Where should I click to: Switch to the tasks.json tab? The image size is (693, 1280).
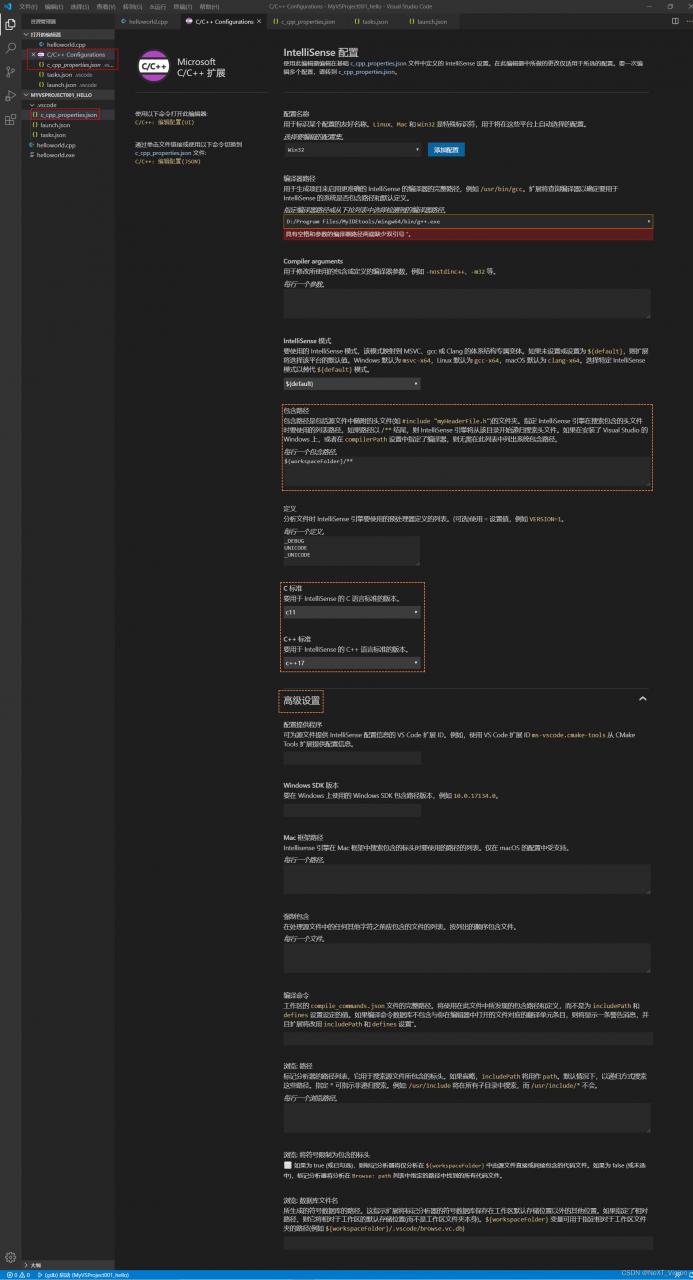click(x=374, y=21)
